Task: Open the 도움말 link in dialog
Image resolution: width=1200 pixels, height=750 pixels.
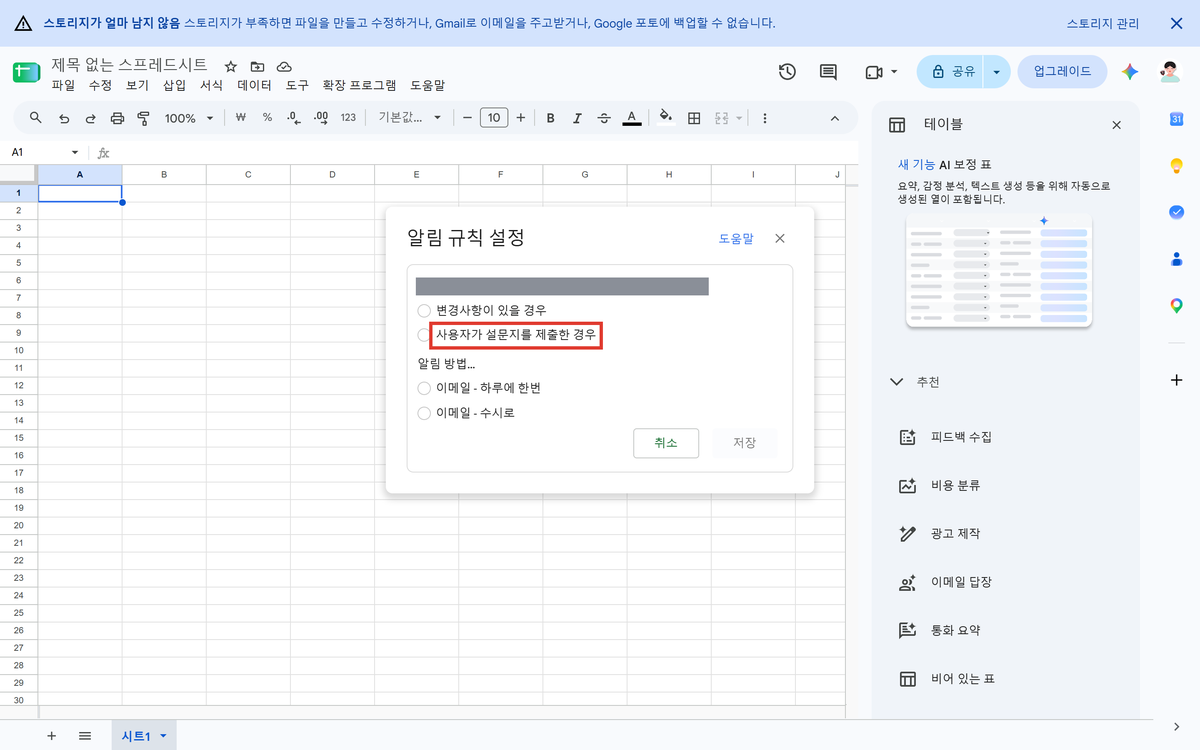Action: point(736,239)
